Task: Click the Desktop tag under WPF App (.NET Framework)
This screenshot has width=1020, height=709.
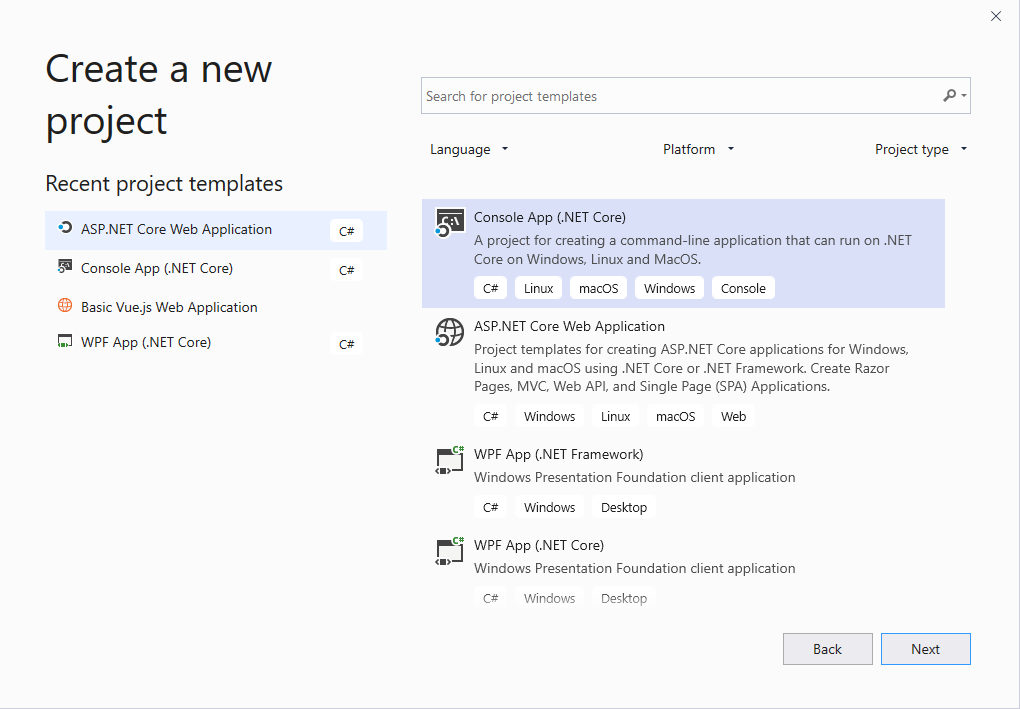Action: (624, 507)
